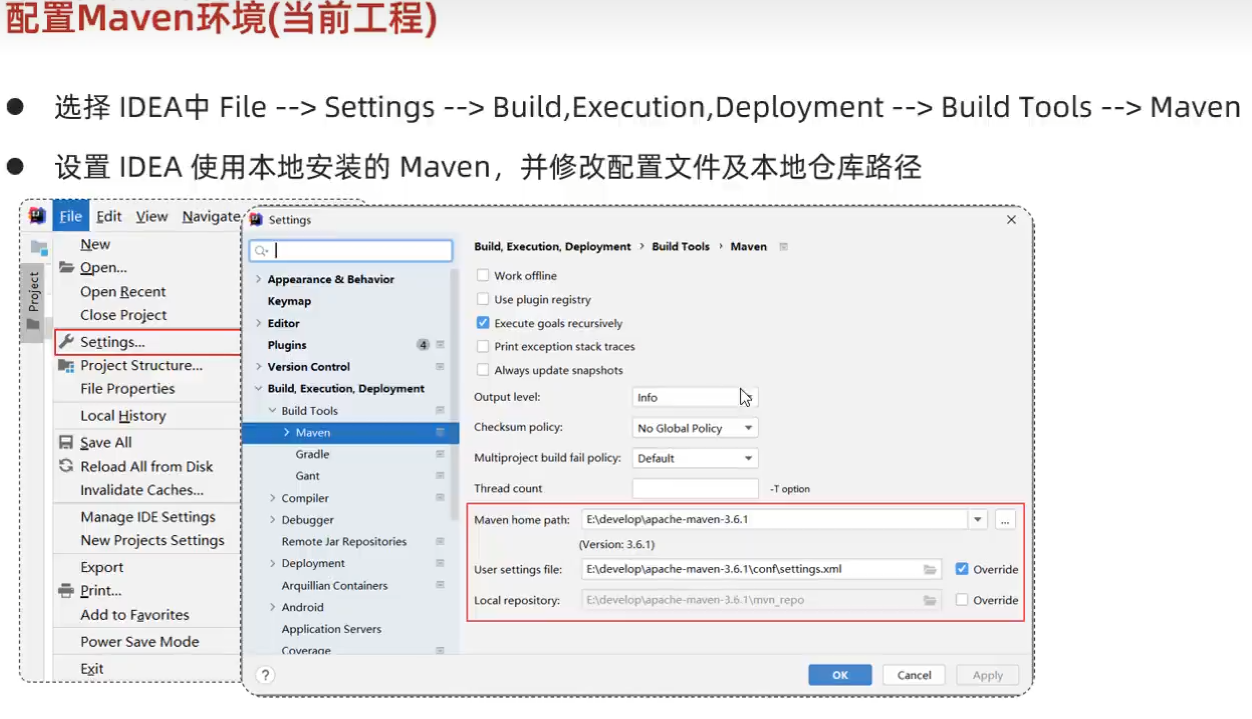Click the project-level icon next to the Maven breadcrumb
Viewport: 1252px width, 719px height.
(x=784, y=246)
